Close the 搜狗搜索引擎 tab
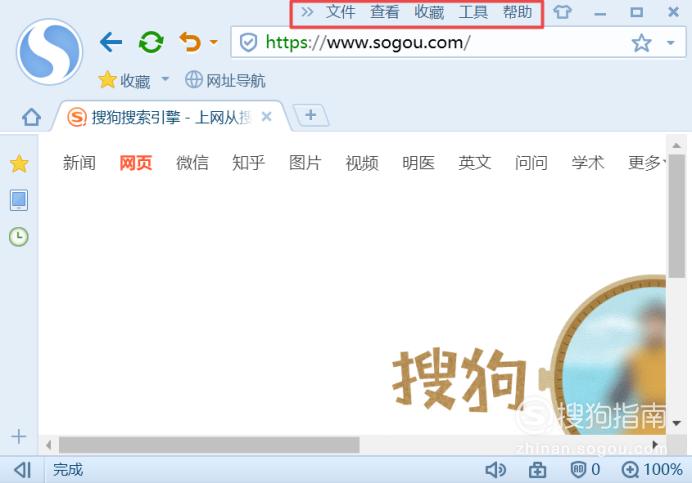 coord(267,117)
